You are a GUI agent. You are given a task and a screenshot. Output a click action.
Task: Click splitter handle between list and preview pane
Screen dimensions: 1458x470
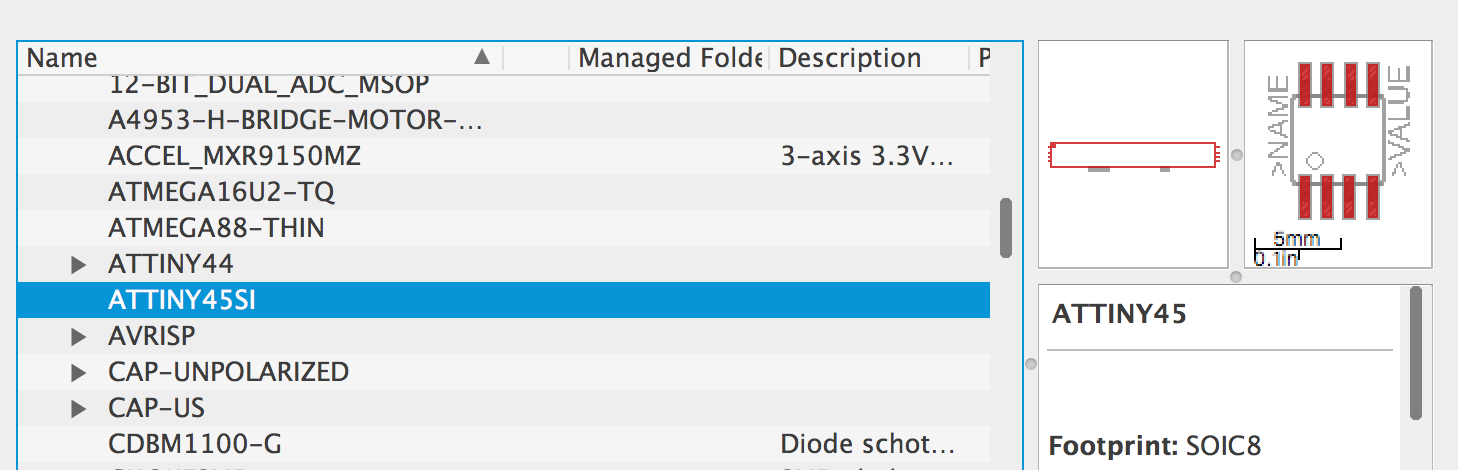tap(1031, 365)
